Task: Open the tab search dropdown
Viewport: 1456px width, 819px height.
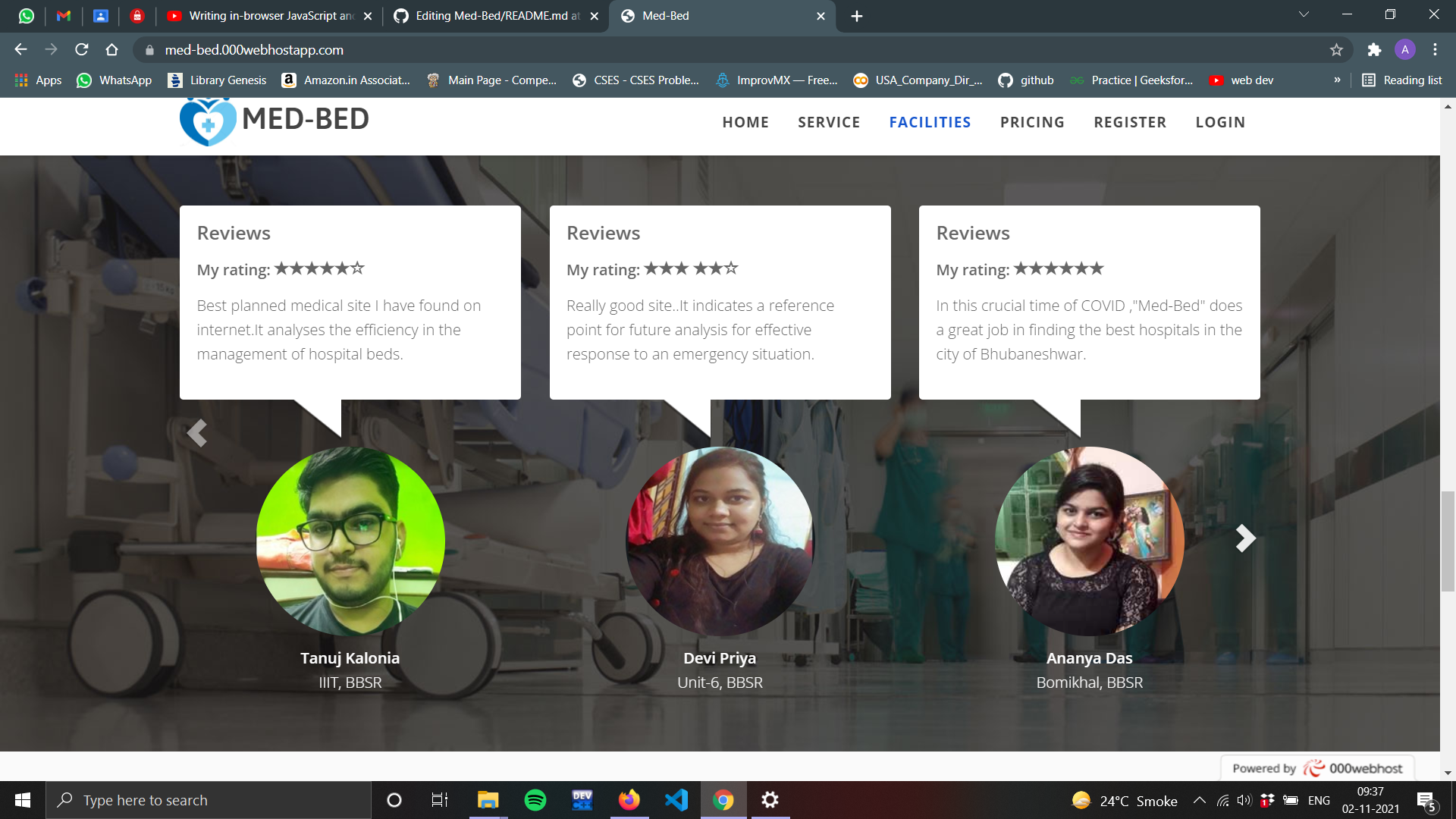Action: click(1303, 14)
